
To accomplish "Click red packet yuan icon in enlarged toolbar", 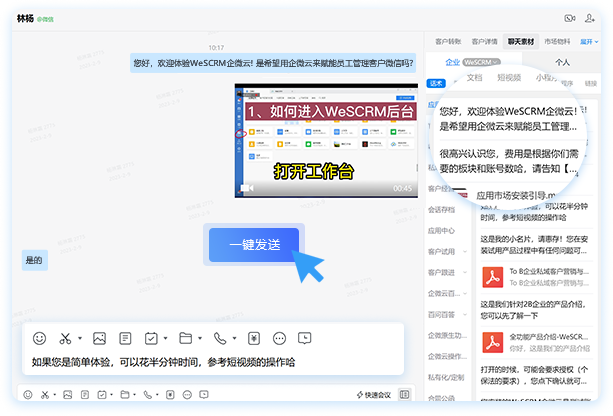I will (254, 338).
